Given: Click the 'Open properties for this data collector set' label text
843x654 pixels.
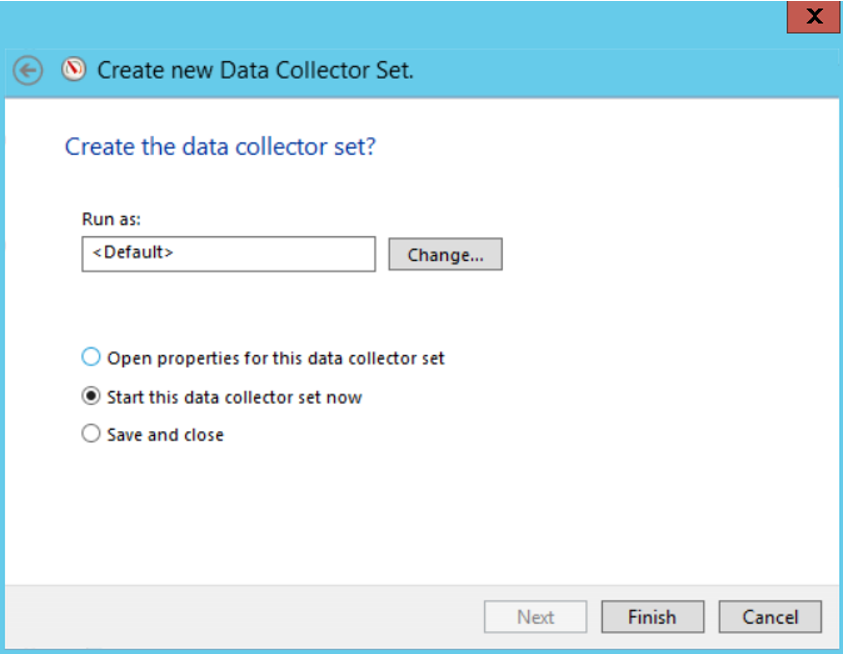Looking at the screenshot, I should [x=276, y=358].
